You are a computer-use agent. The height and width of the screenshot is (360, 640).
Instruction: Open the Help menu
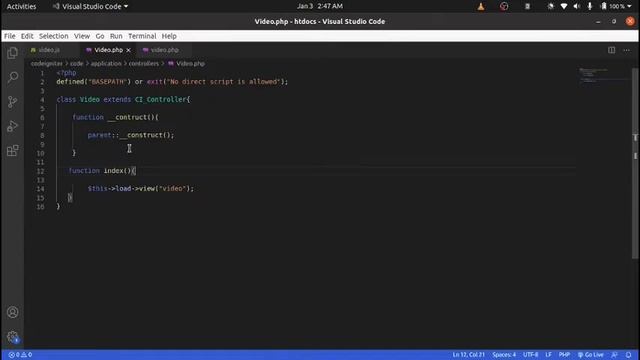[x=169, y=36]
